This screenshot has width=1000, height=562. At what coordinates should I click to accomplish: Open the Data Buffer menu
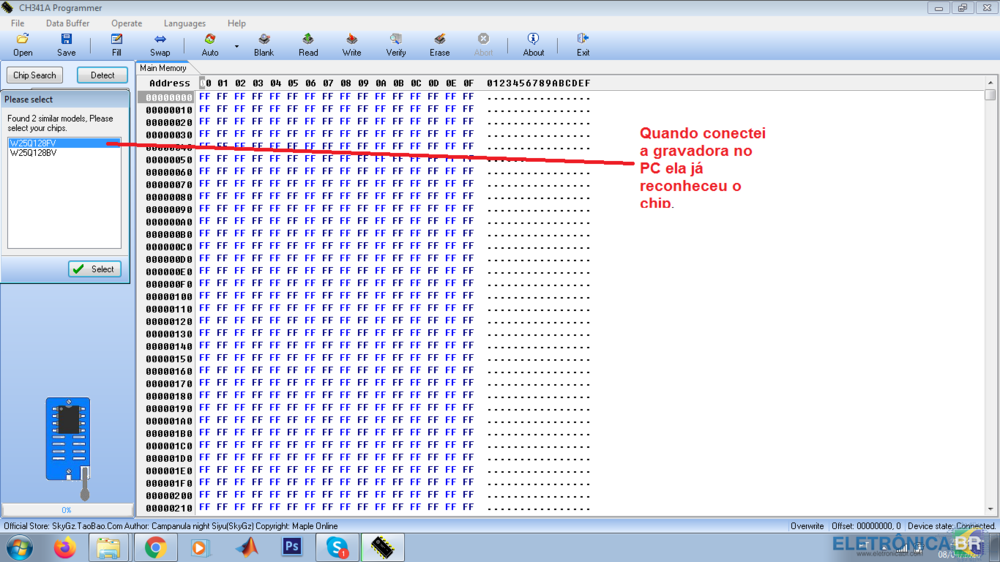pos(67,23)
